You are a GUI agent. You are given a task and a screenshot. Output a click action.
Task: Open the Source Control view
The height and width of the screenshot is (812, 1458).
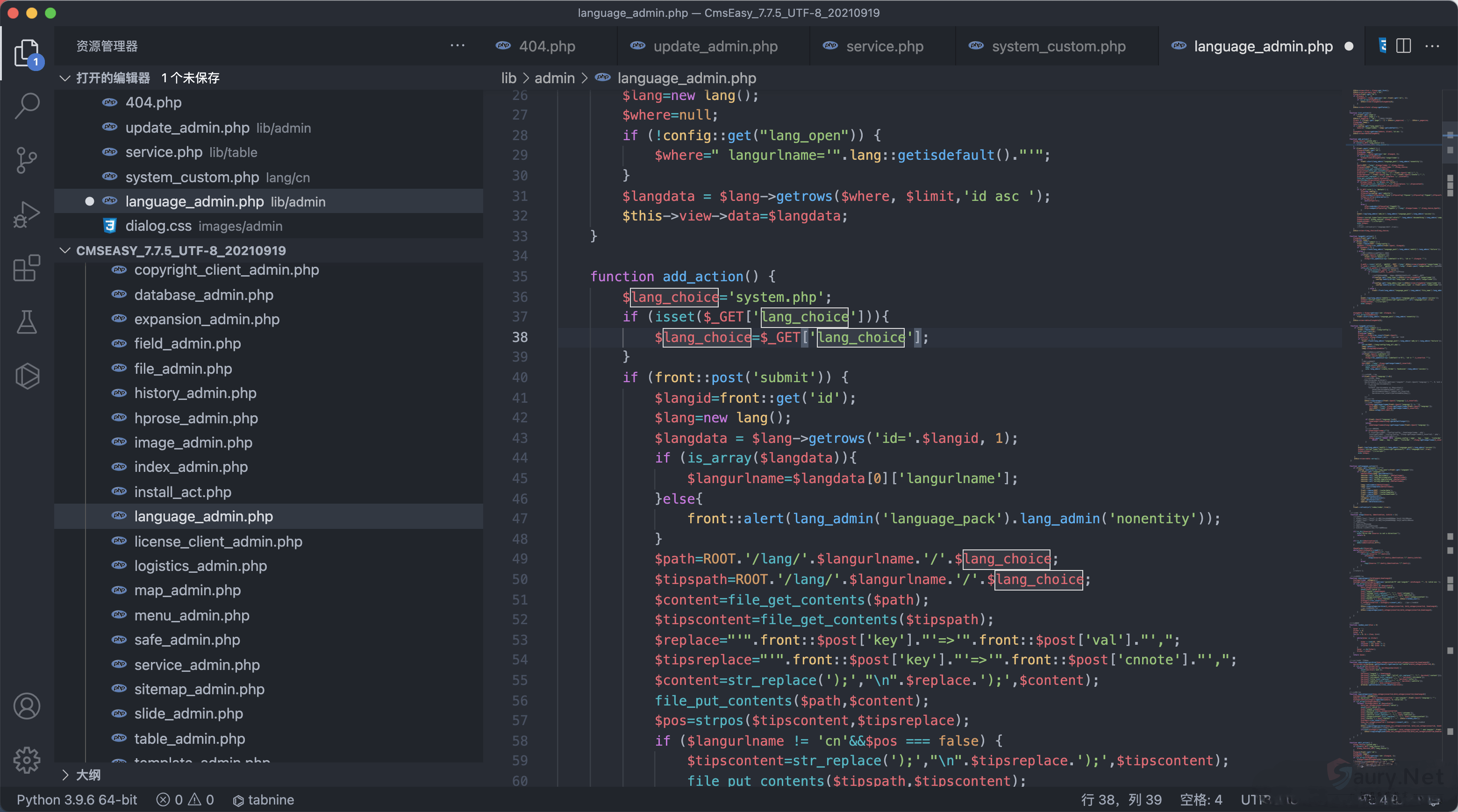[x=27, y=160]
